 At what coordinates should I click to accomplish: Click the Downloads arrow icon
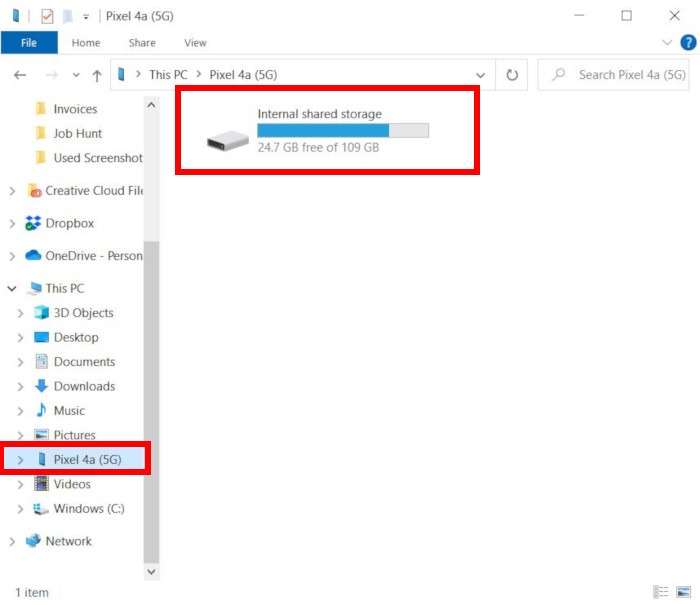[x=42, y=386]
